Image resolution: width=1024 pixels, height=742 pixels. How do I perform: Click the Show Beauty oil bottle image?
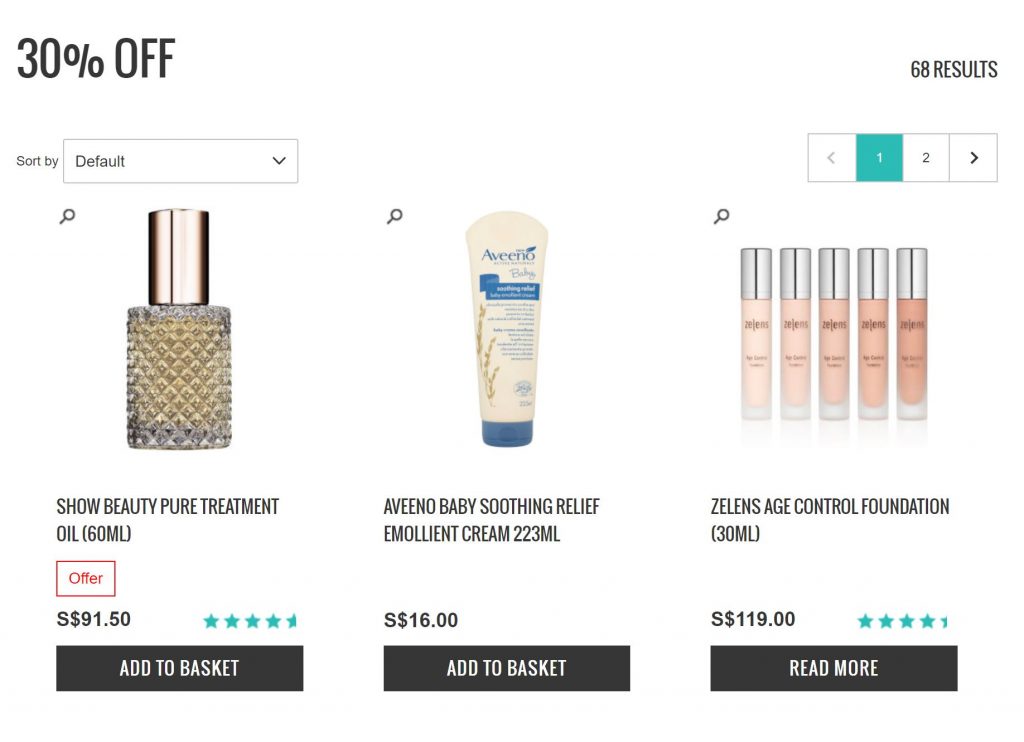180,330
